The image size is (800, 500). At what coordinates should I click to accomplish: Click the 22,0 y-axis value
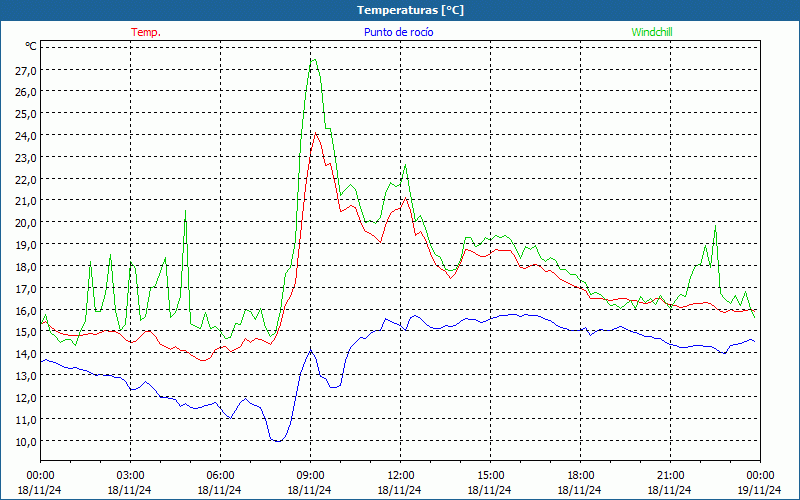(26, 180)
